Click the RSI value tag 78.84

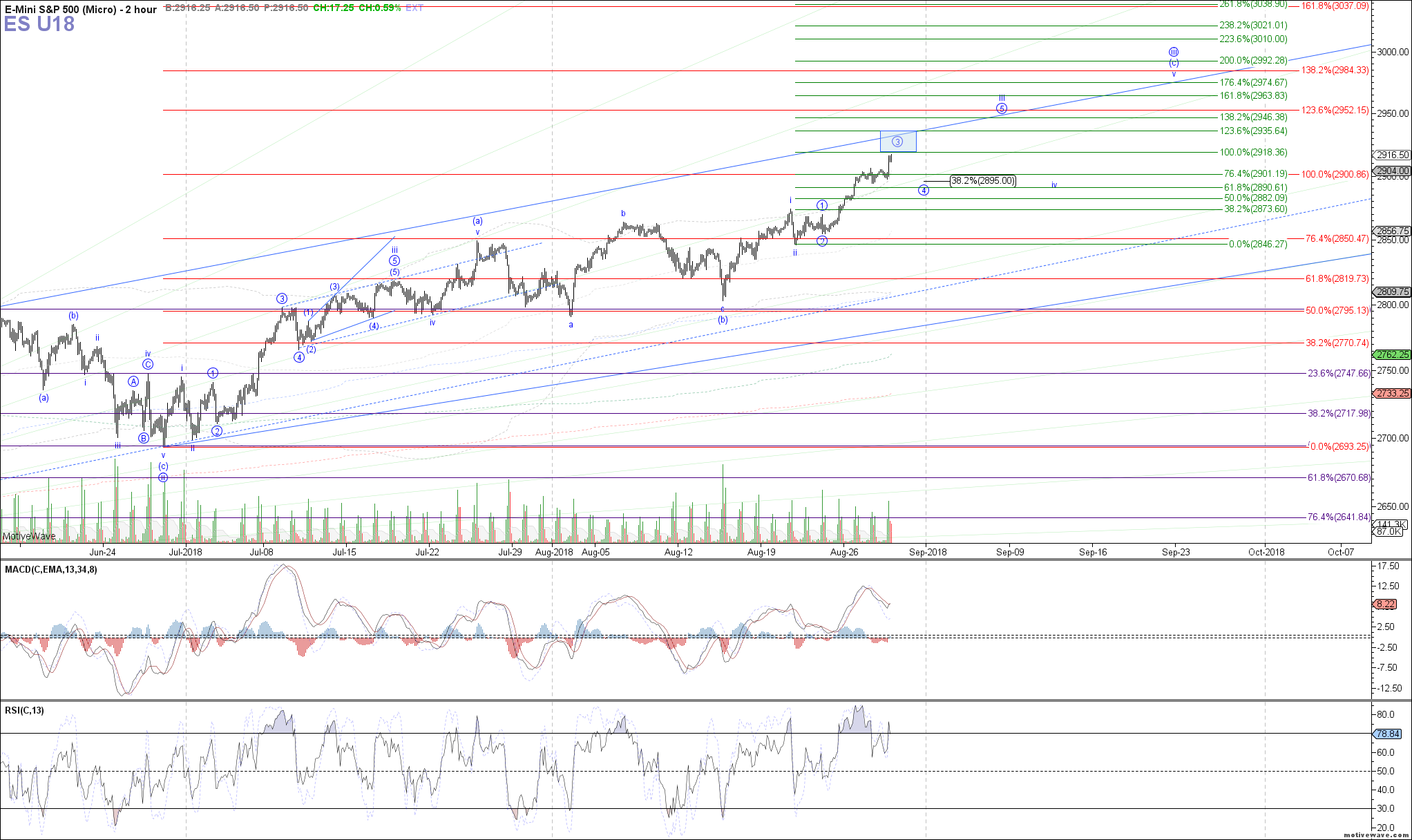[x=1388, y=734]
